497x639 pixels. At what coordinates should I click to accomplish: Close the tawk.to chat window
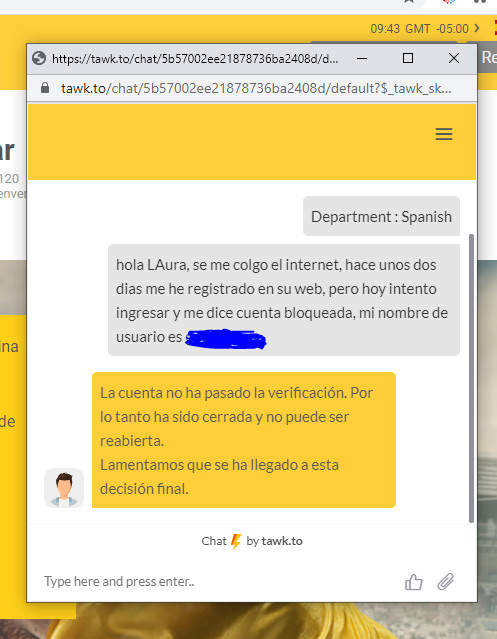(454, 58)
